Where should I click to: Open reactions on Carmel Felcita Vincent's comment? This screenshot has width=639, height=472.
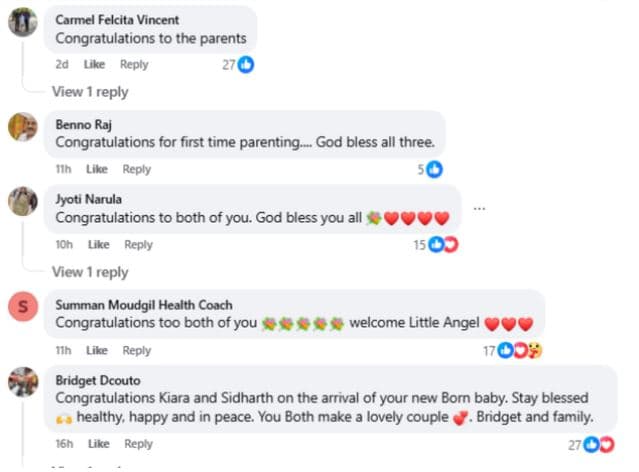[x=238, y=64]
